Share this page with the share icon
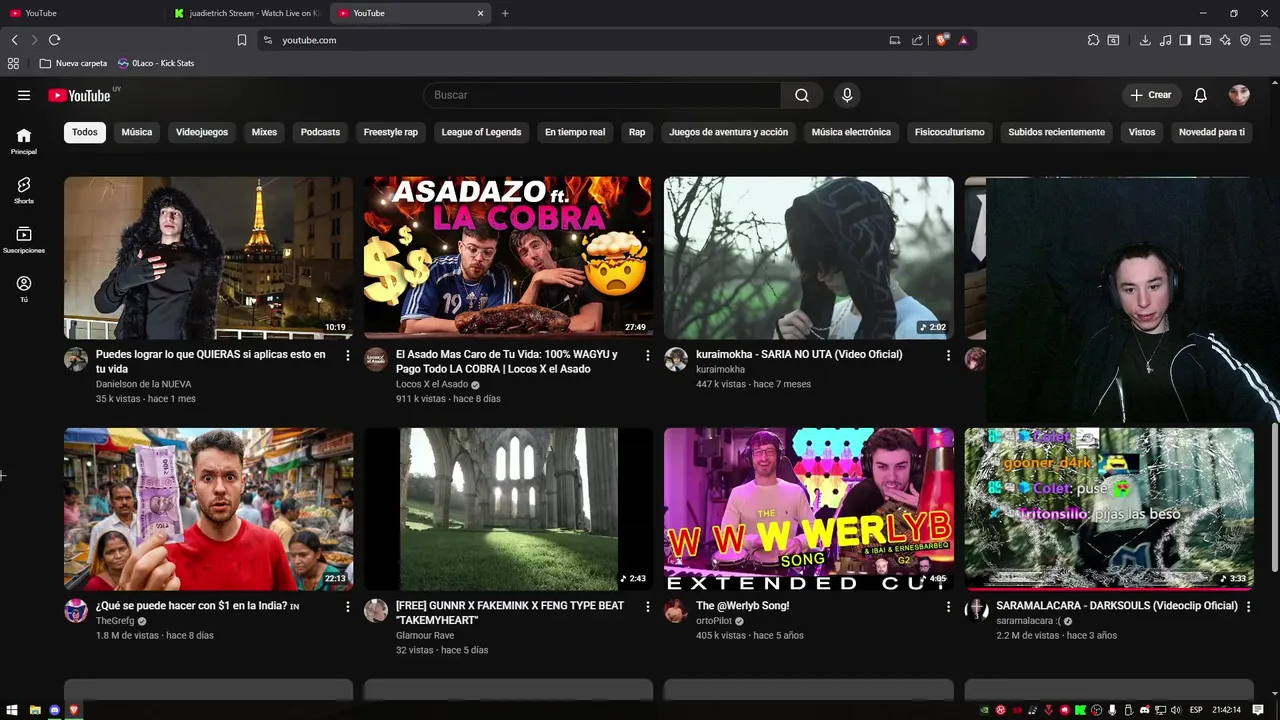Viewport: 1280px width, 720px height. [x=917, y=40]
